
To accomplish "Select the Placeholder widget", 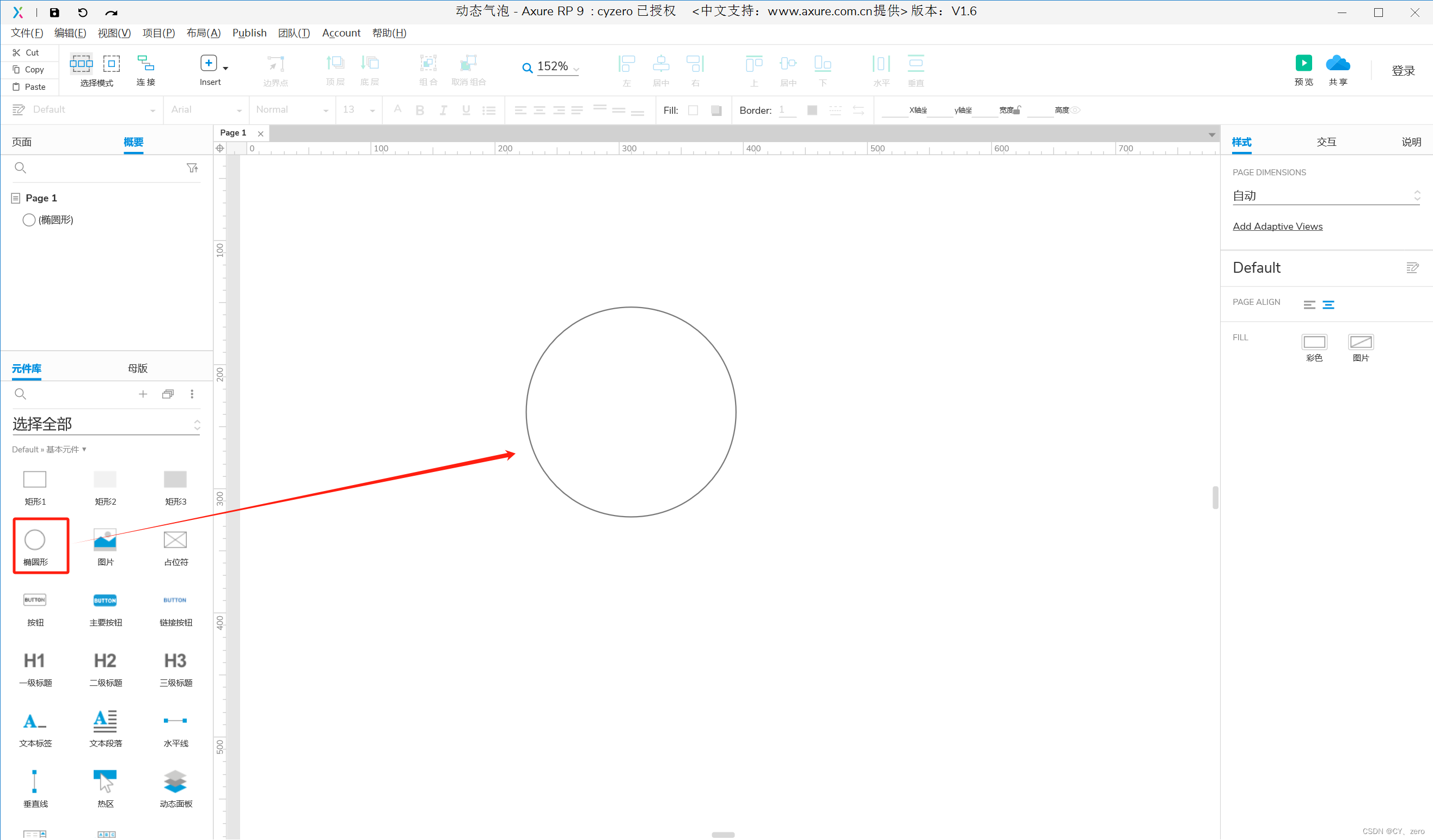I will coord(175,540).
